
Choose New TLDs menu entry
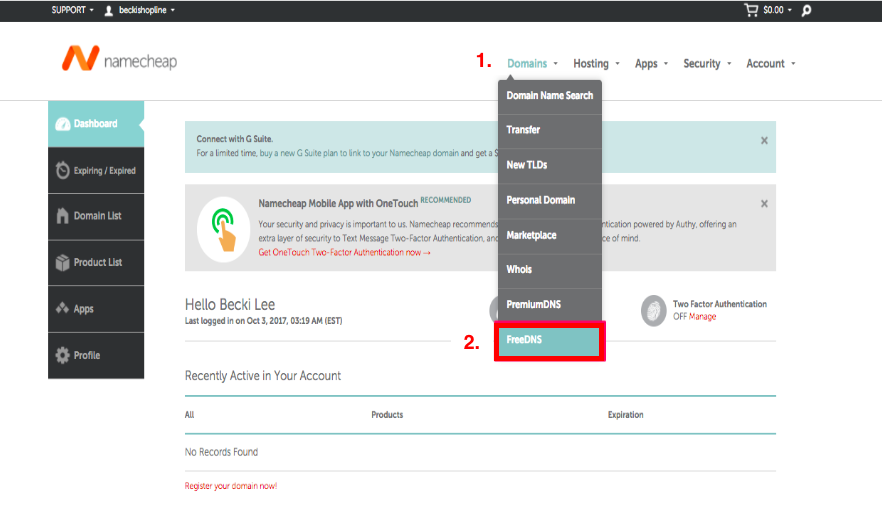pos(550,165)
